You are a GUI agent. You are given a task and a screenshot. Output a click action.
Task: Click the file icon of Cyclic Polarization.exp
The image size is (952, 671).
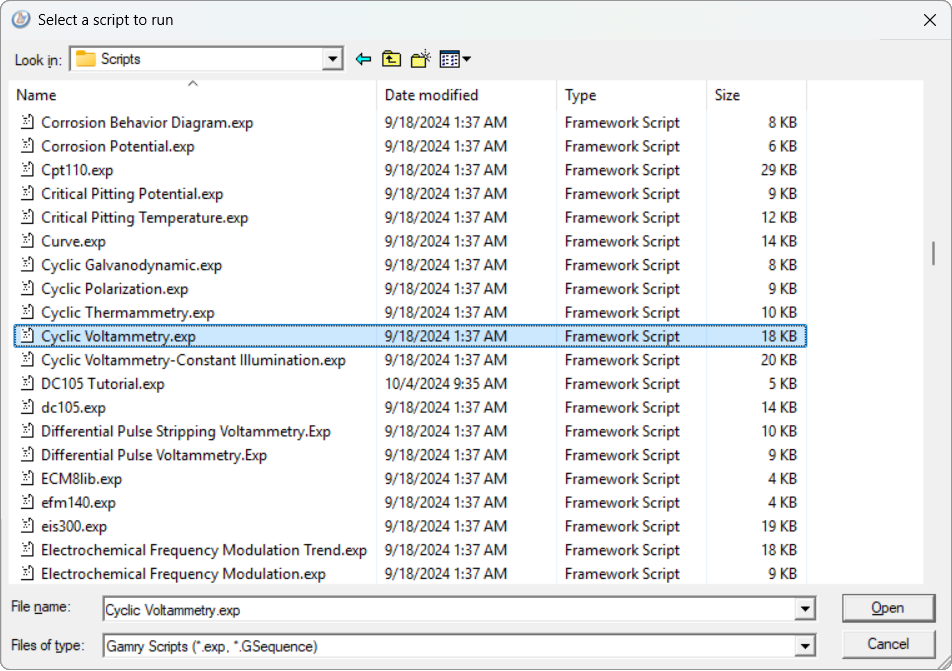coord(27,288)
